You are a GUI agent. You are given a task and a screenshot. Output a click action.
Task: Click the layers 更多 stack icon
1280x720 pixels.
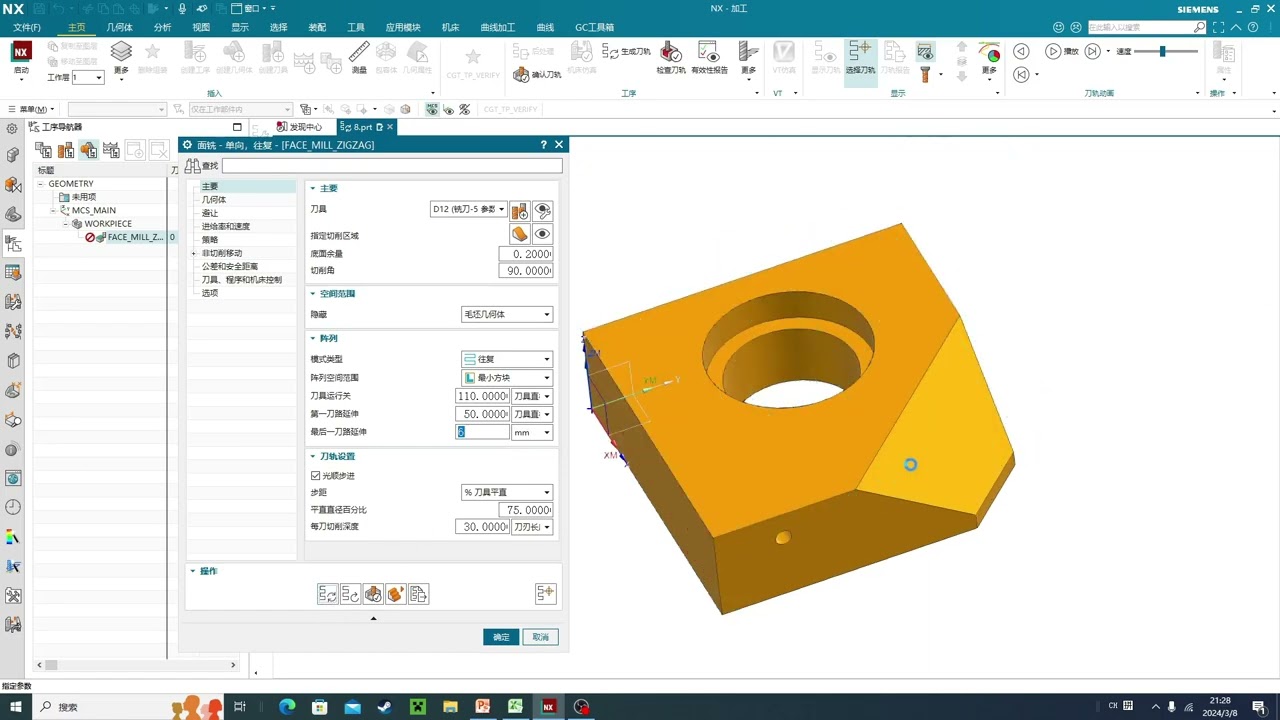[121, 51]
